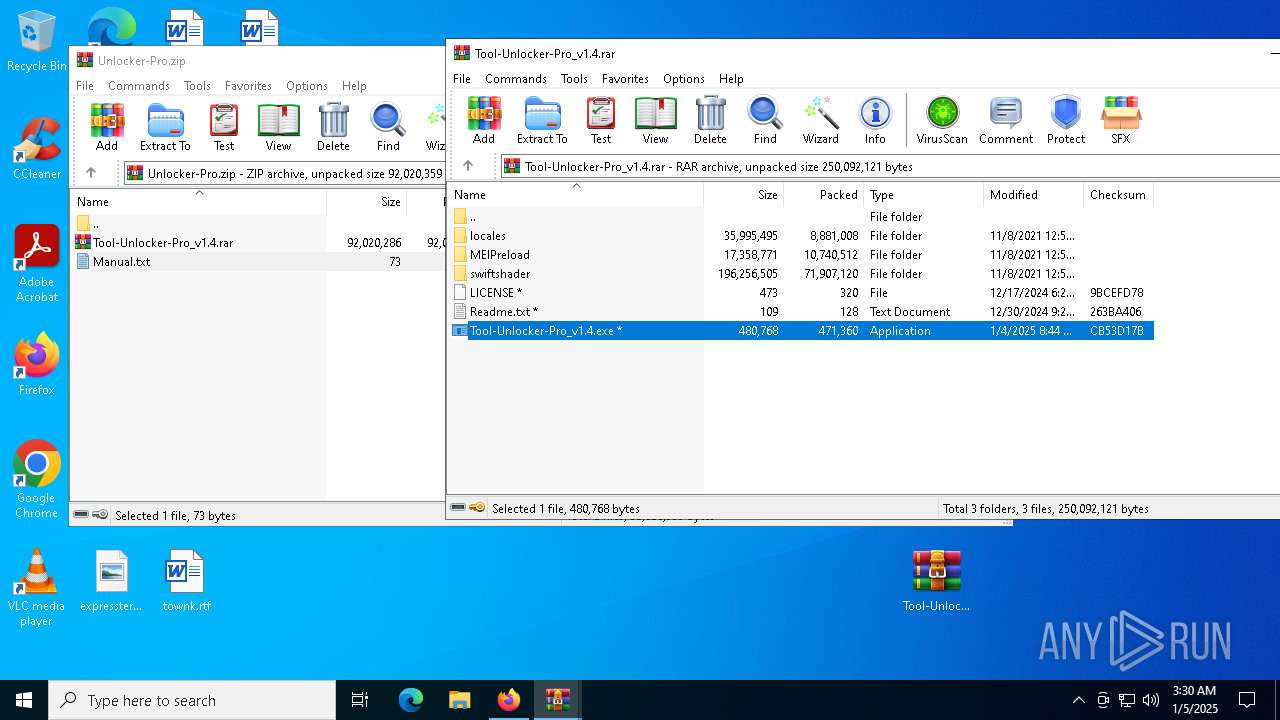1280x720 pixels.
Task: Open the Wizard tool in RAR window
Action: (x=820, y=121)
